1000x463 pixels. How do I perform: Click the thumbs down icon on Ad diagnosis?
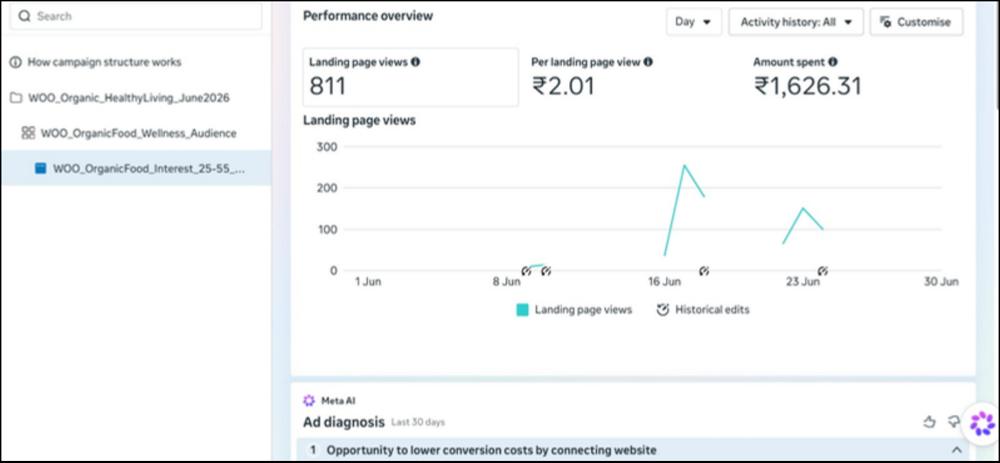(x=953, y=422)
